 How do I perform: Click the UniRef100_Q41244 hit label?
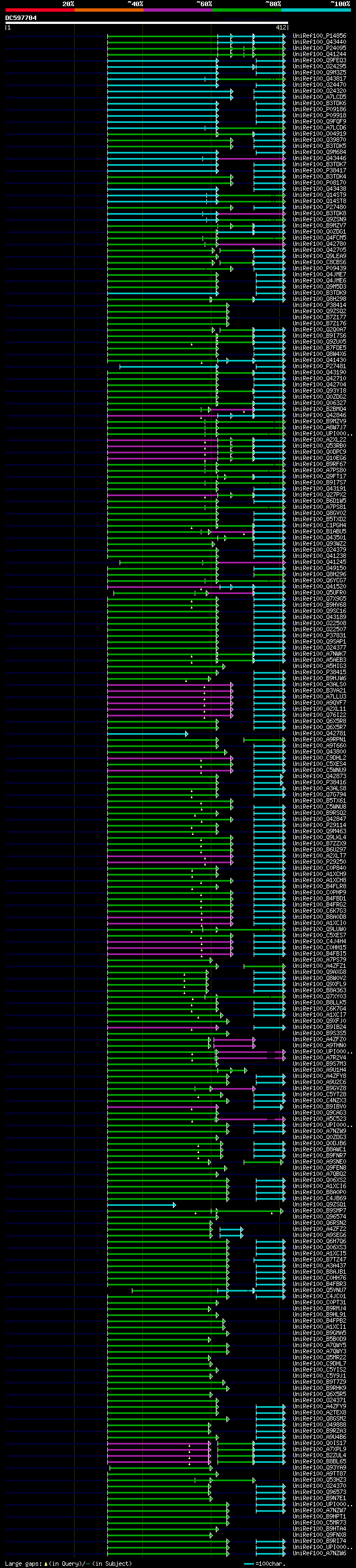(319, 54)
